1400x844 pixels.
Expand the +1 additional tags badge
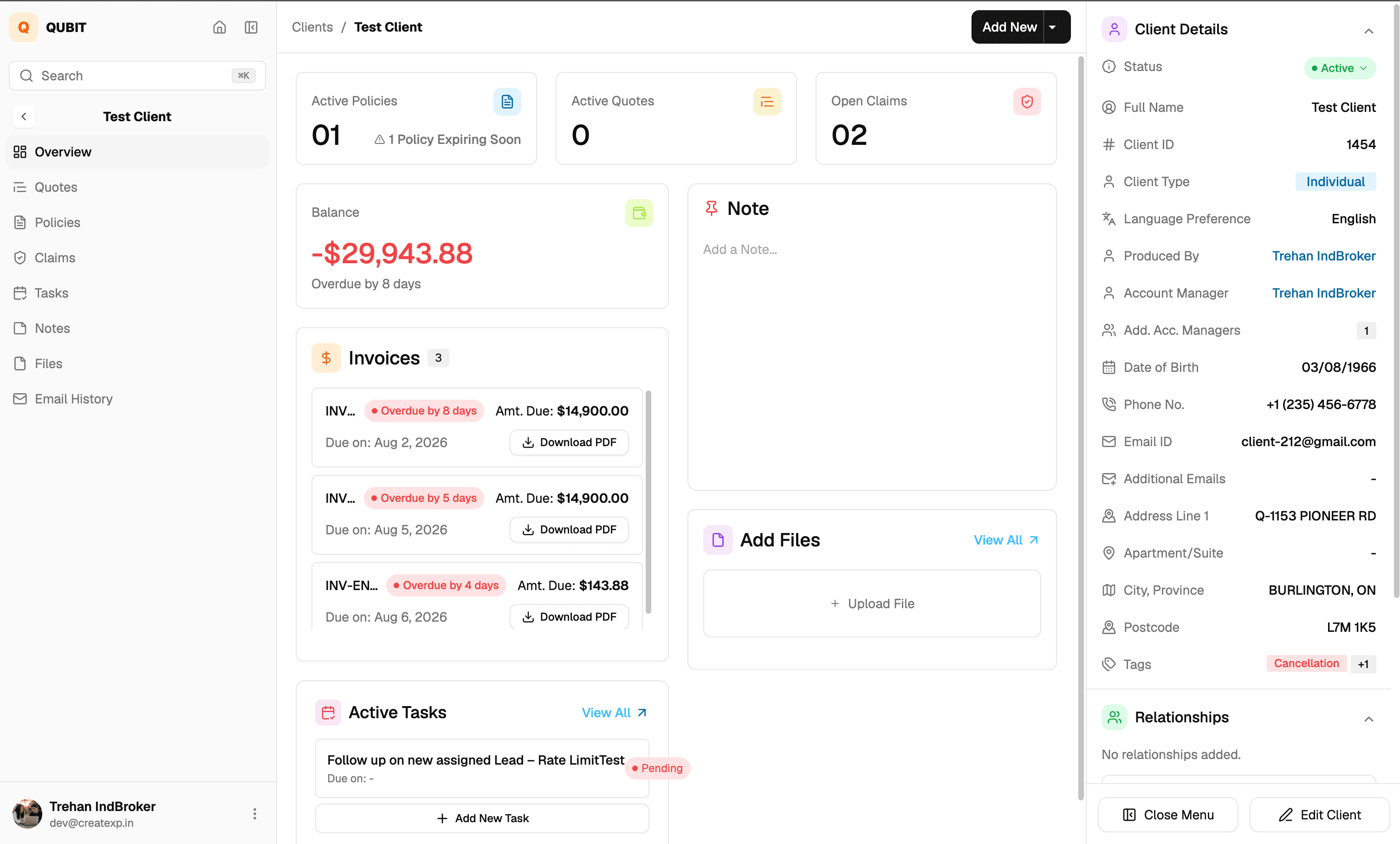click(x=1363, y=664)
